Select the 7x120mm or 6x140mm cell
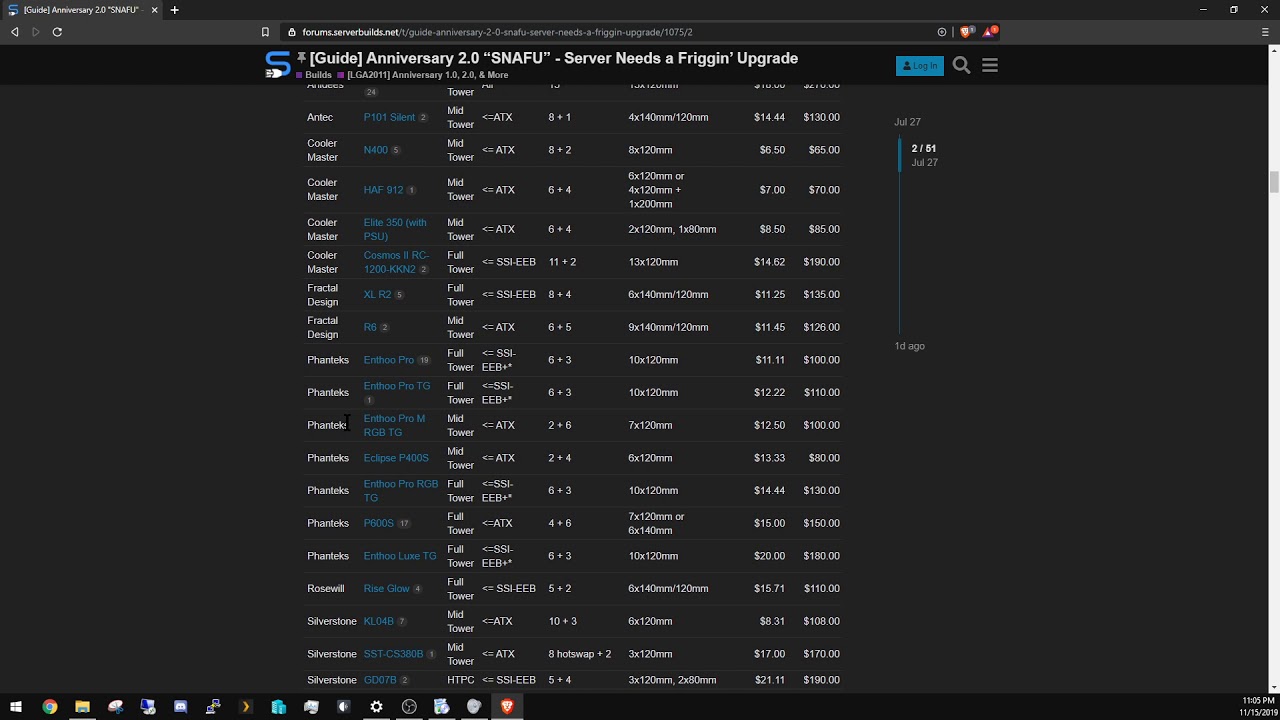1280x720 pixels. 656,523
